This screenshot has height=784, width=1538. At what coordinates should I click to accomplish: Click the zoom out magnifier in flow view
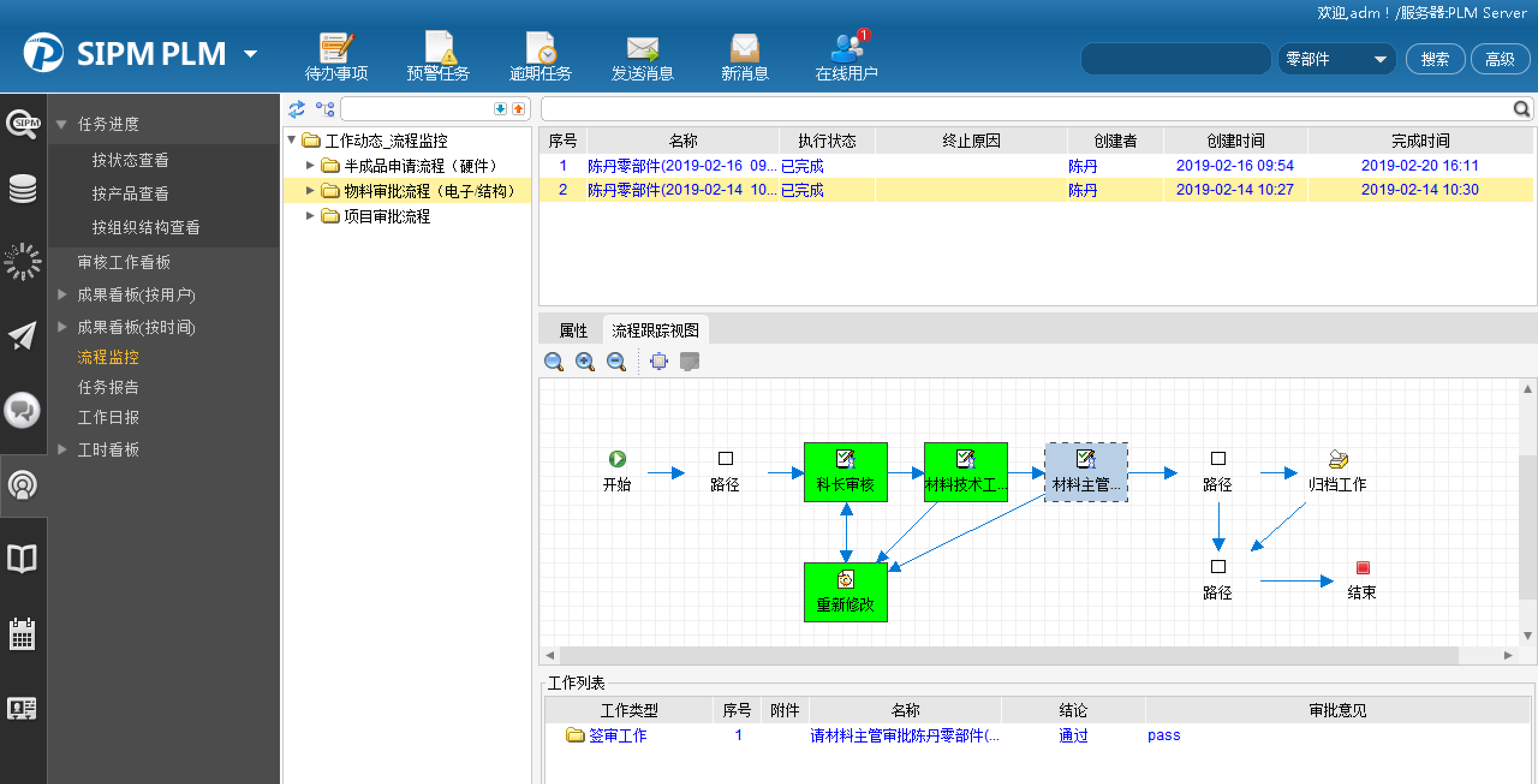pos(616,362)
